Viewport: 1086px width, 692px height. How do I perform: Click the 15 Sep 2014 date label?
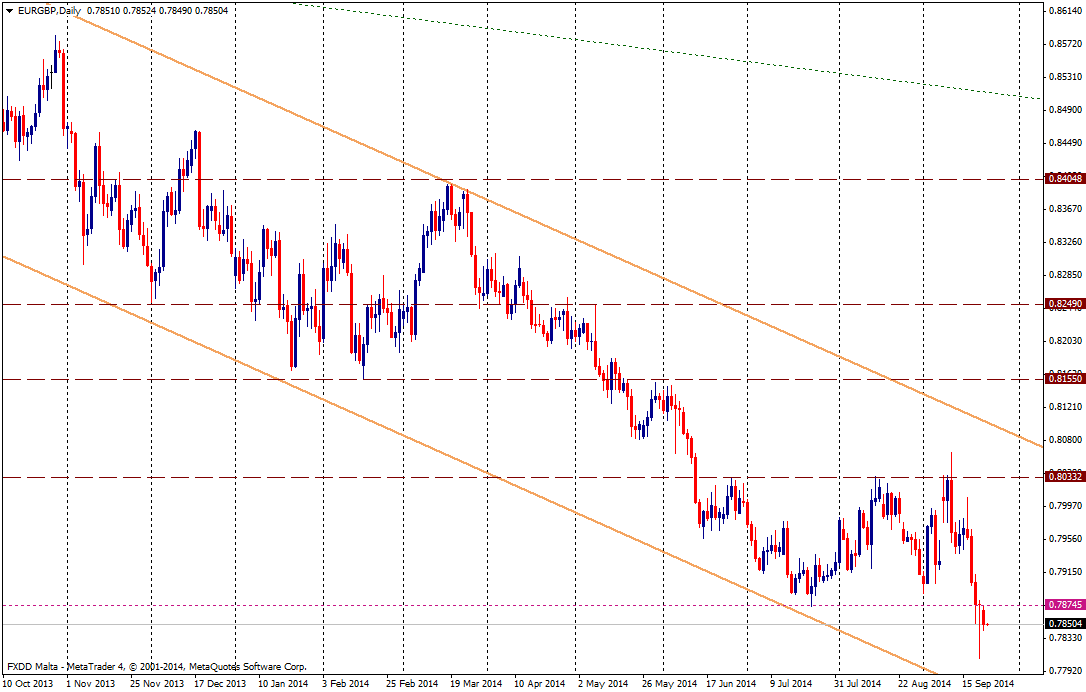tap(990, 684)
